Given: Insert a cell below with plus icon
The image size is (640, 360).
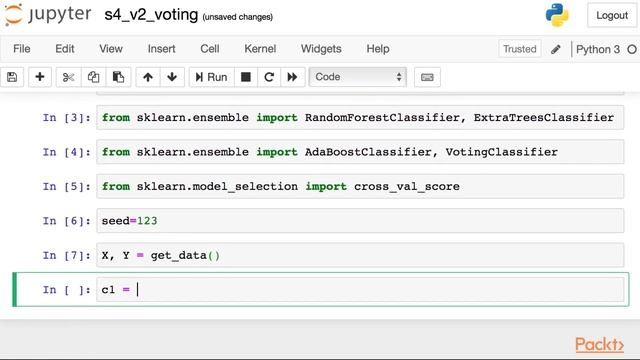Looking at the screenshot, I should click(40, 77).
